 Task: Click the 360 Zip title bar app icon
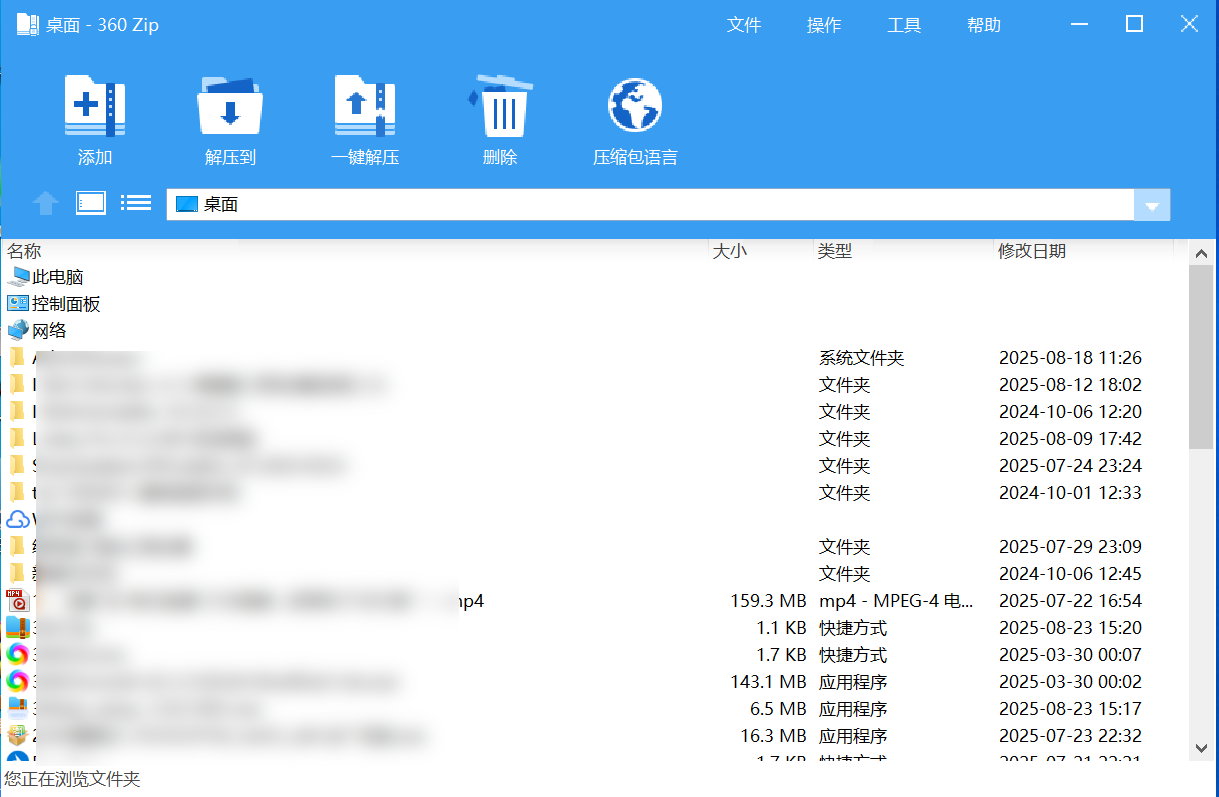[27, 24]
